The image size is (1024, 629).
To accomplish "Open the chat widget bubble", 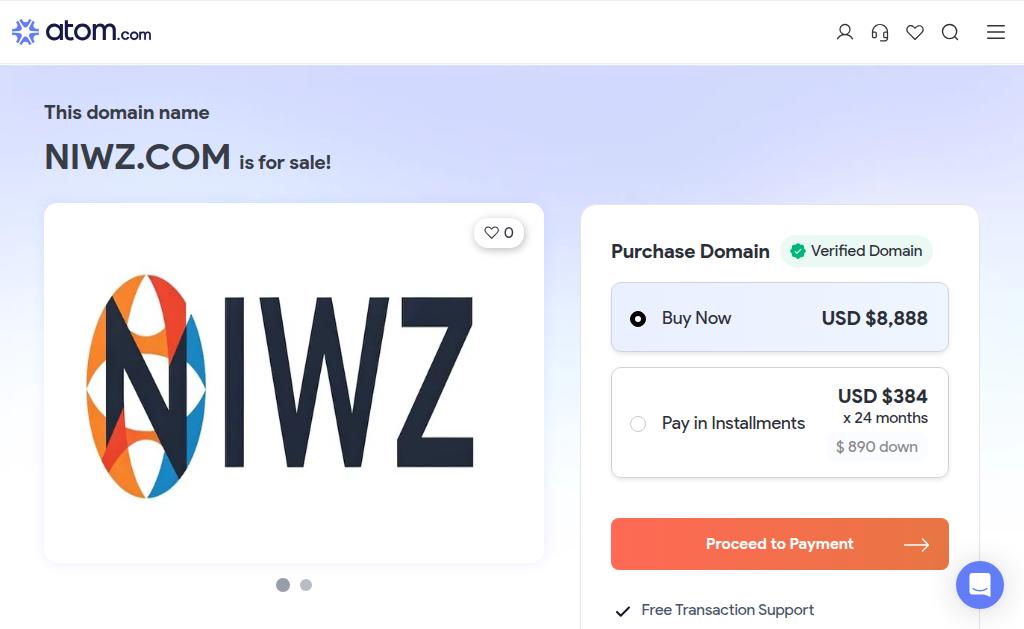I will [x=980, y=585].
